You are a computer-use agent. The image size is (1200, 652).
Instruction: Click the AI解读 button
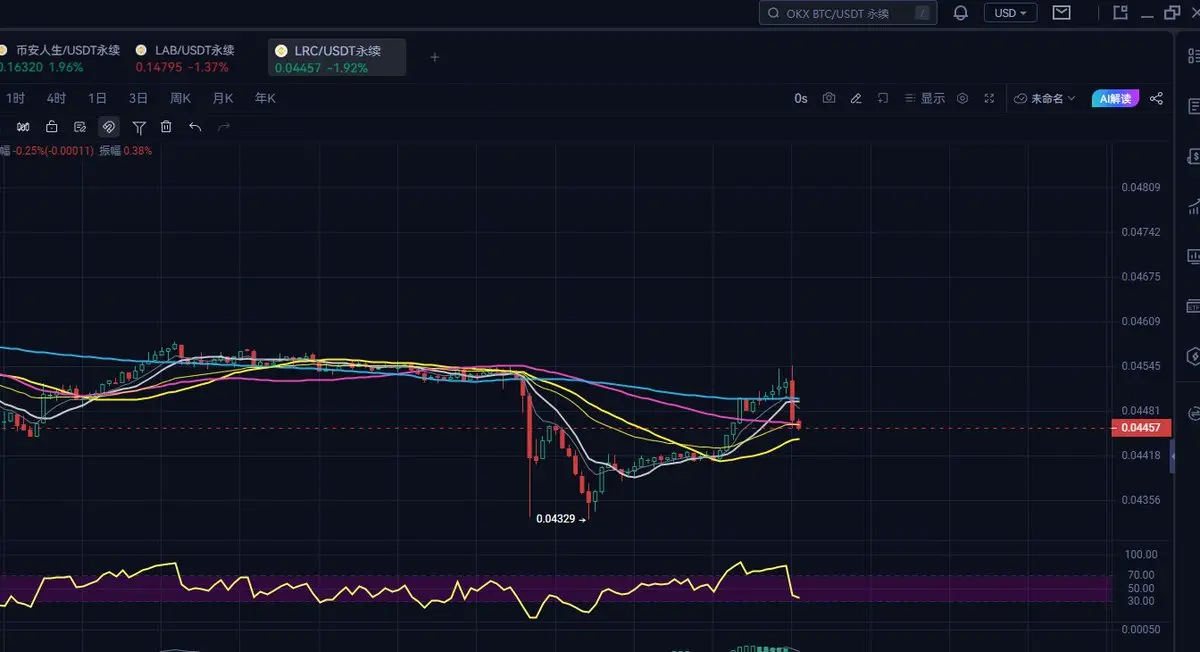coord(1115,98)
